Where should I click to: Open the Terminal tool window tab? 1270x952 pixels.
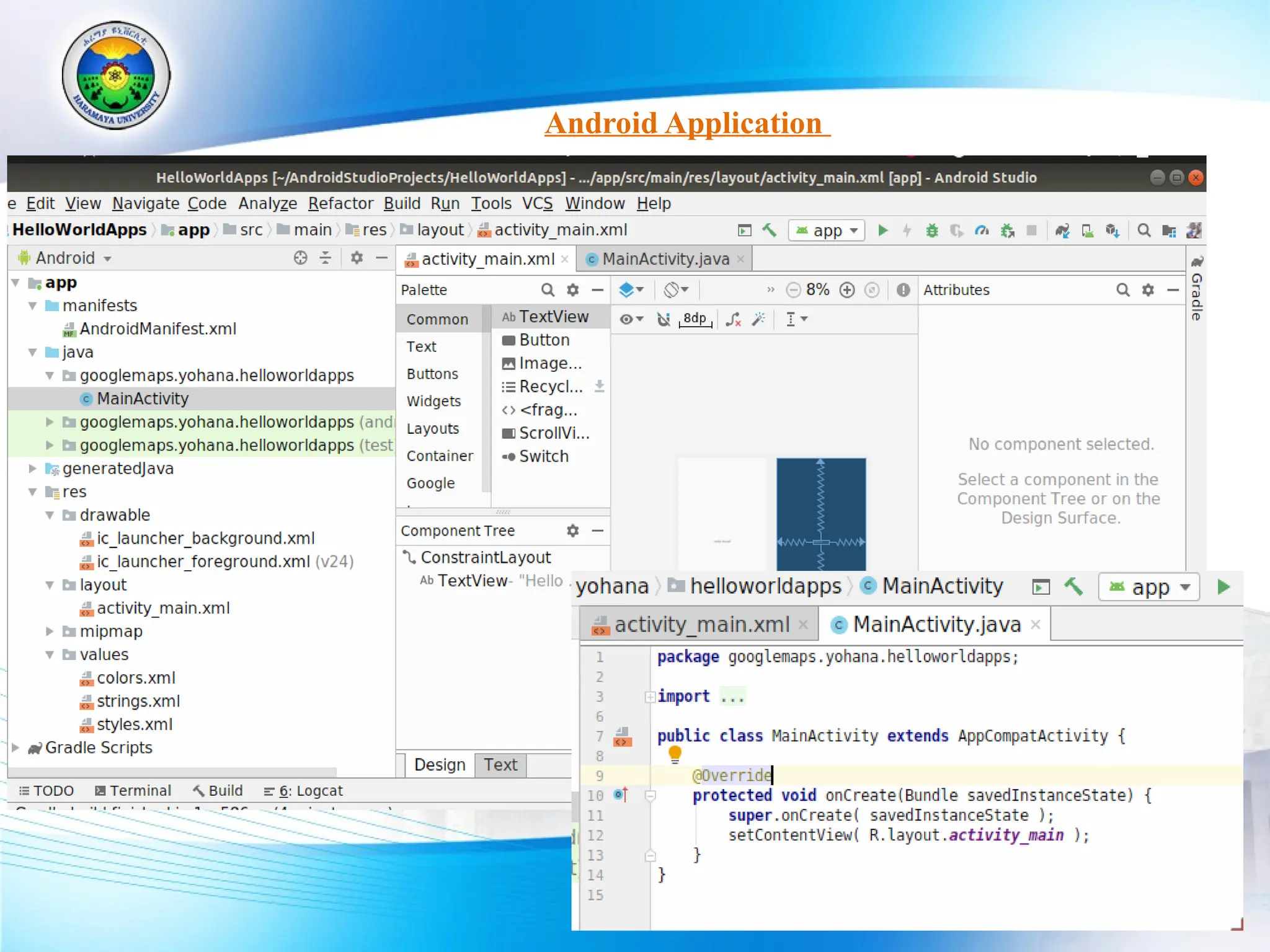tap(133, 791)
